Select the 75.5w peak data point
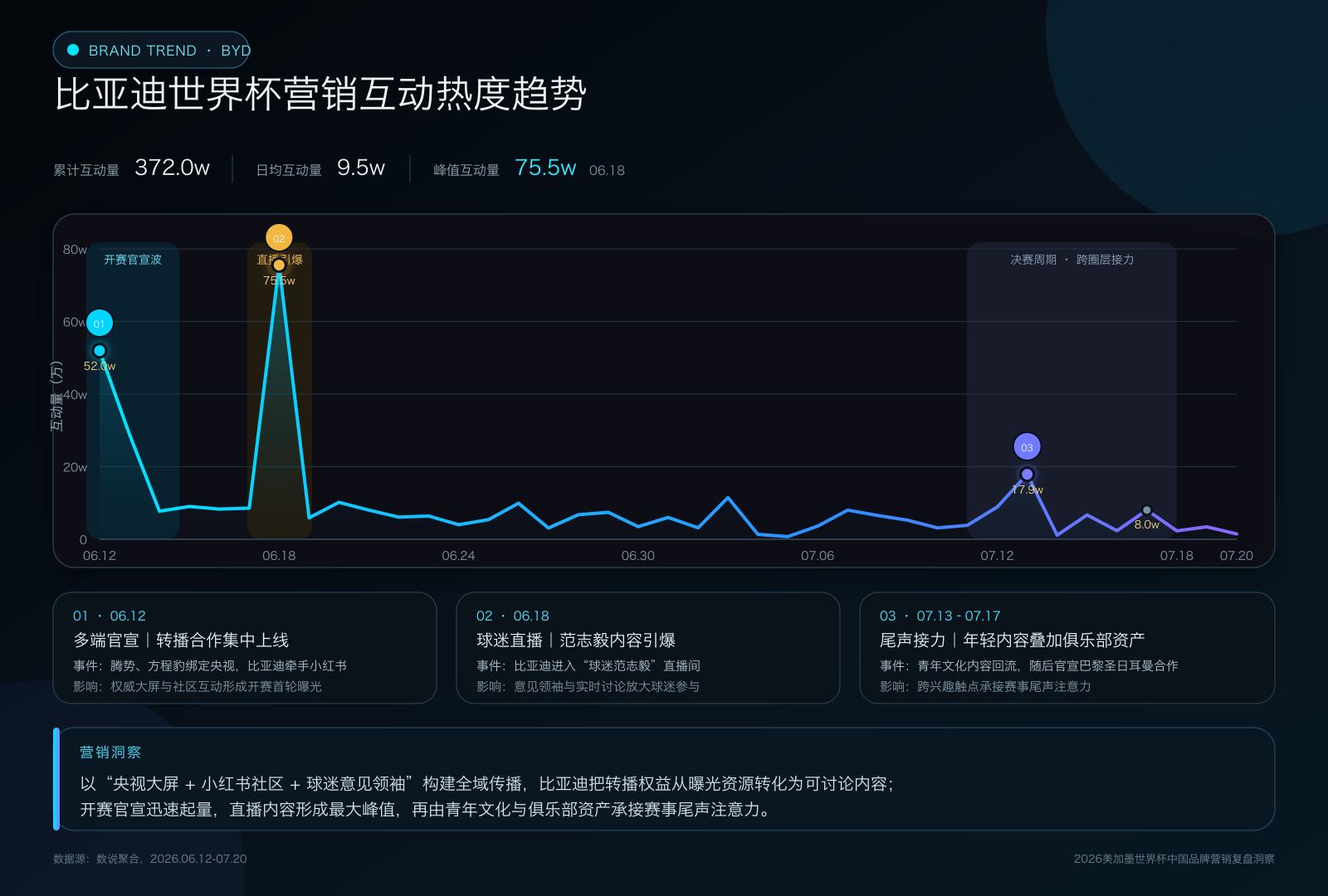 (x=279, y=265)
